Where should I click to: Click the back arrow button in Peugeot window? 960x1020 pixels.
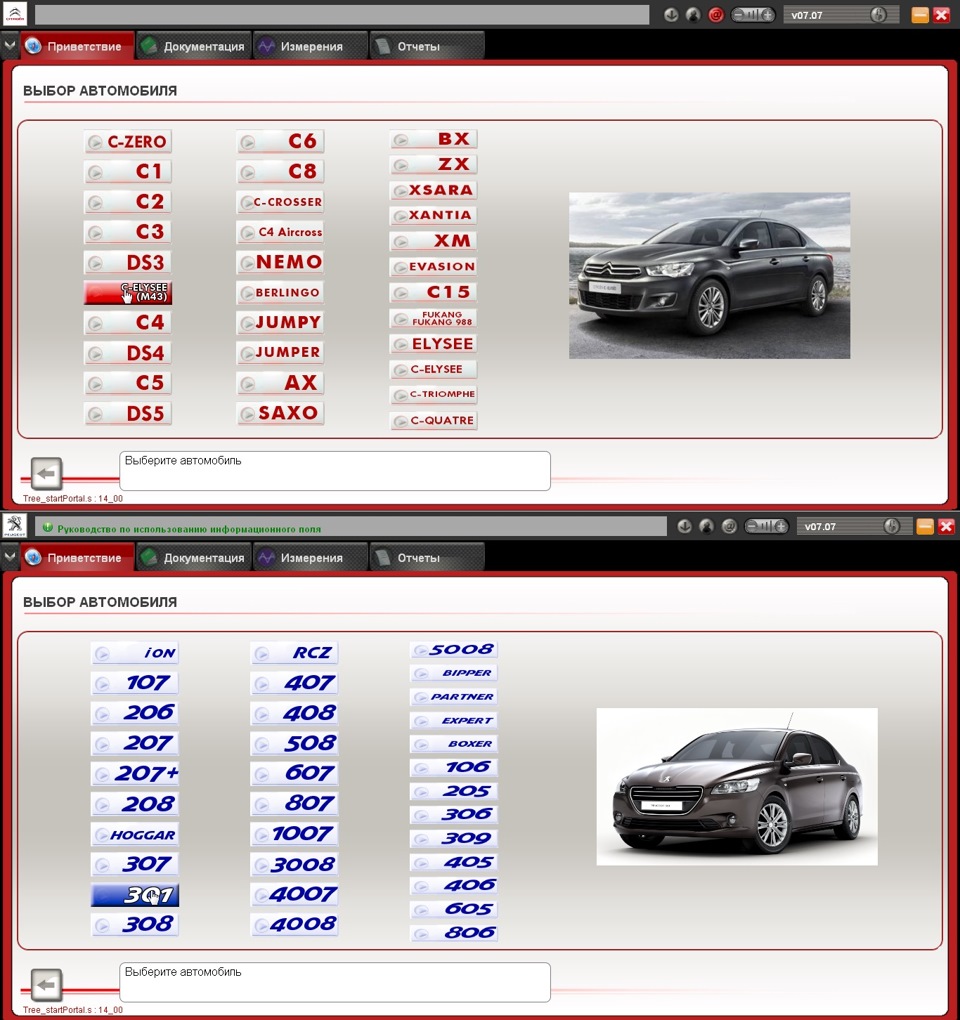(x=46, y=984)
